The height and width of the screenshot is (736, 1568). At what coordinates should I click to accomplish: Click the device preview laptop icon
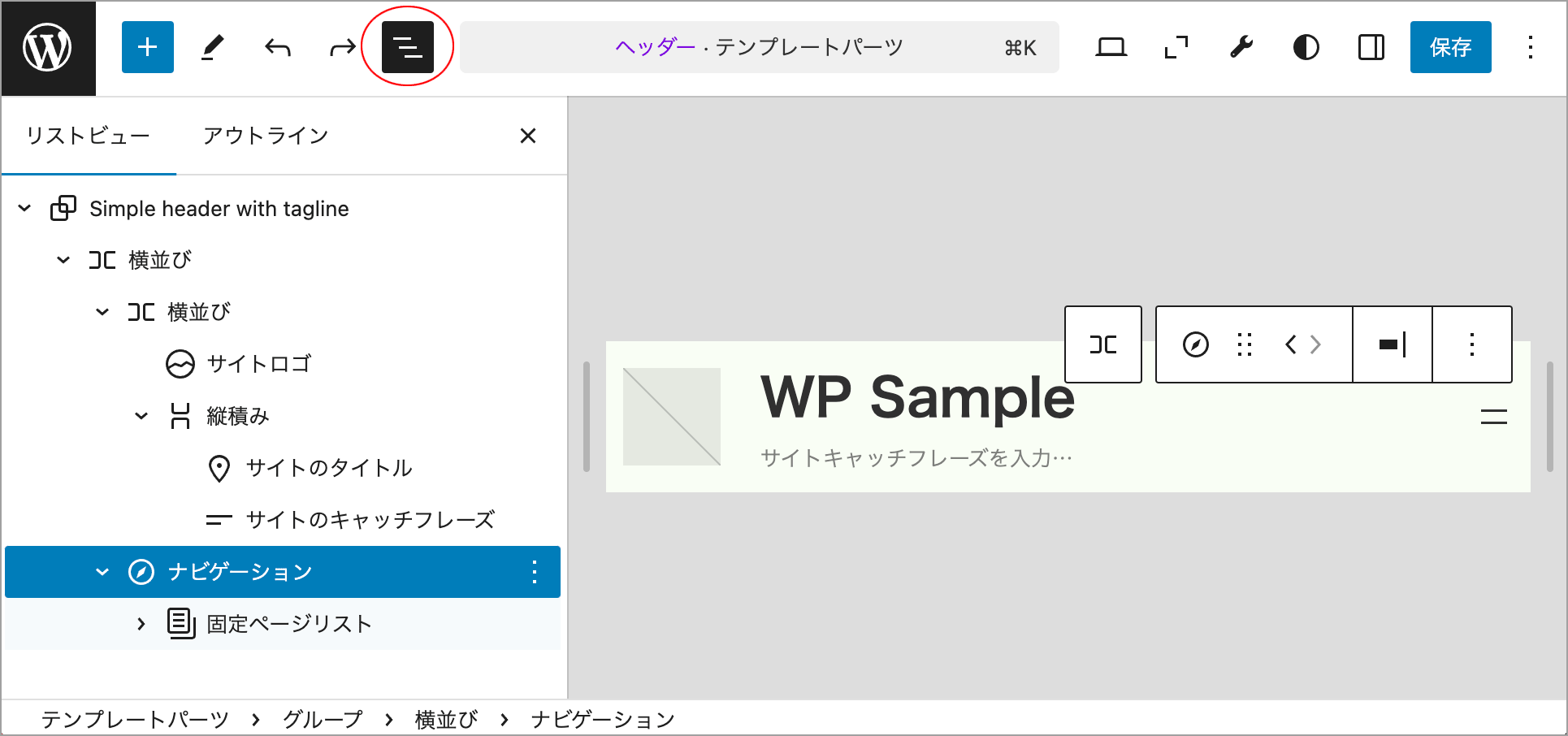click(1111, 48)
